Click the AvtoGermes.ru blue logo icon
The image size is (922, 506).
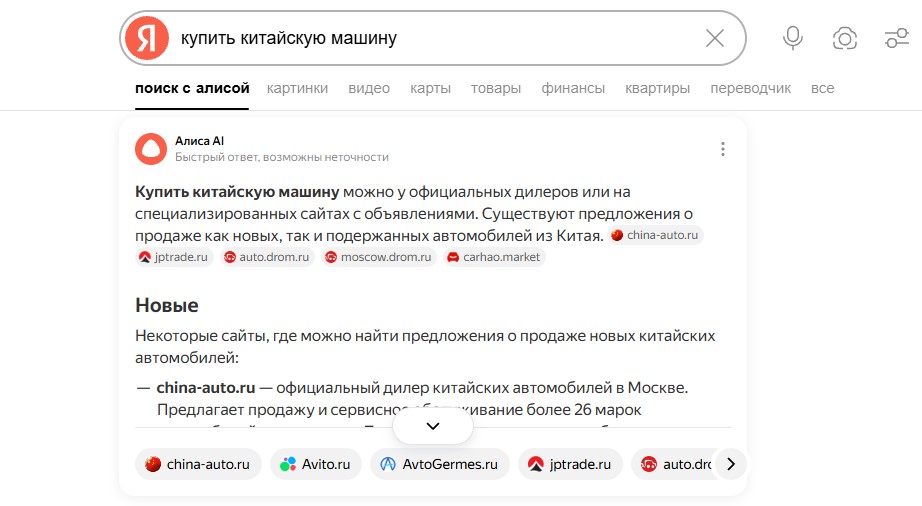click(388, 464)
